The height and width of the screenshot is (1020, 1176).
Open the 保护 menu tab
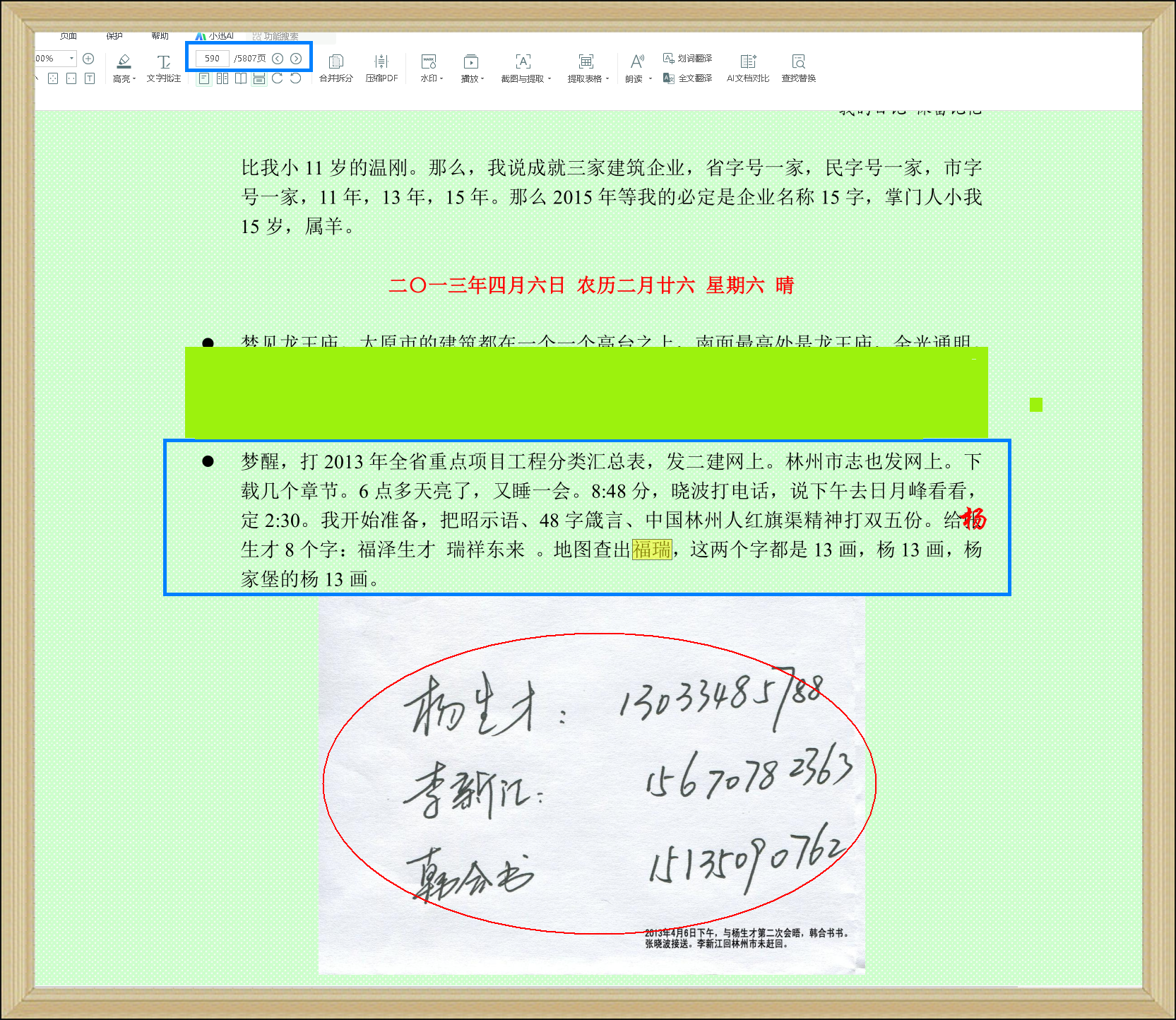tap(114, 36)
